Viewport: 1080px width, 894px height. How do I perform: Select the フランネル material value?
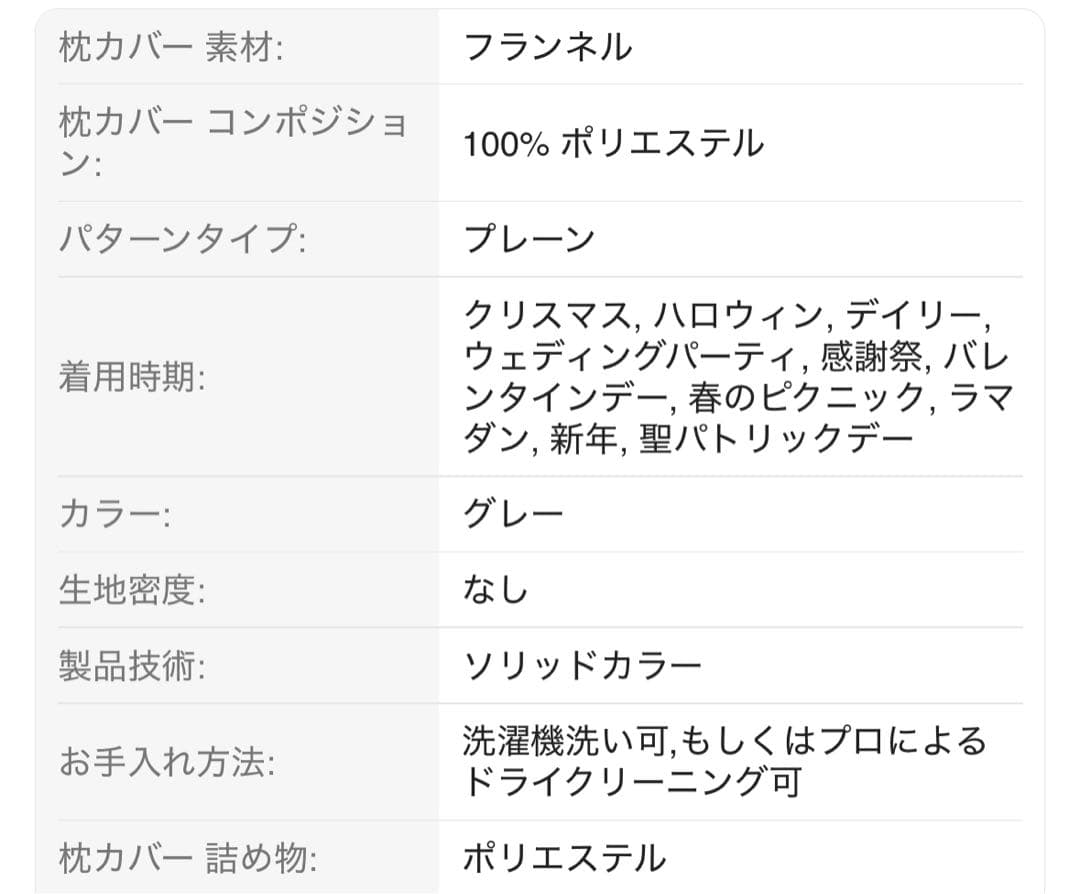click(547, 48)
